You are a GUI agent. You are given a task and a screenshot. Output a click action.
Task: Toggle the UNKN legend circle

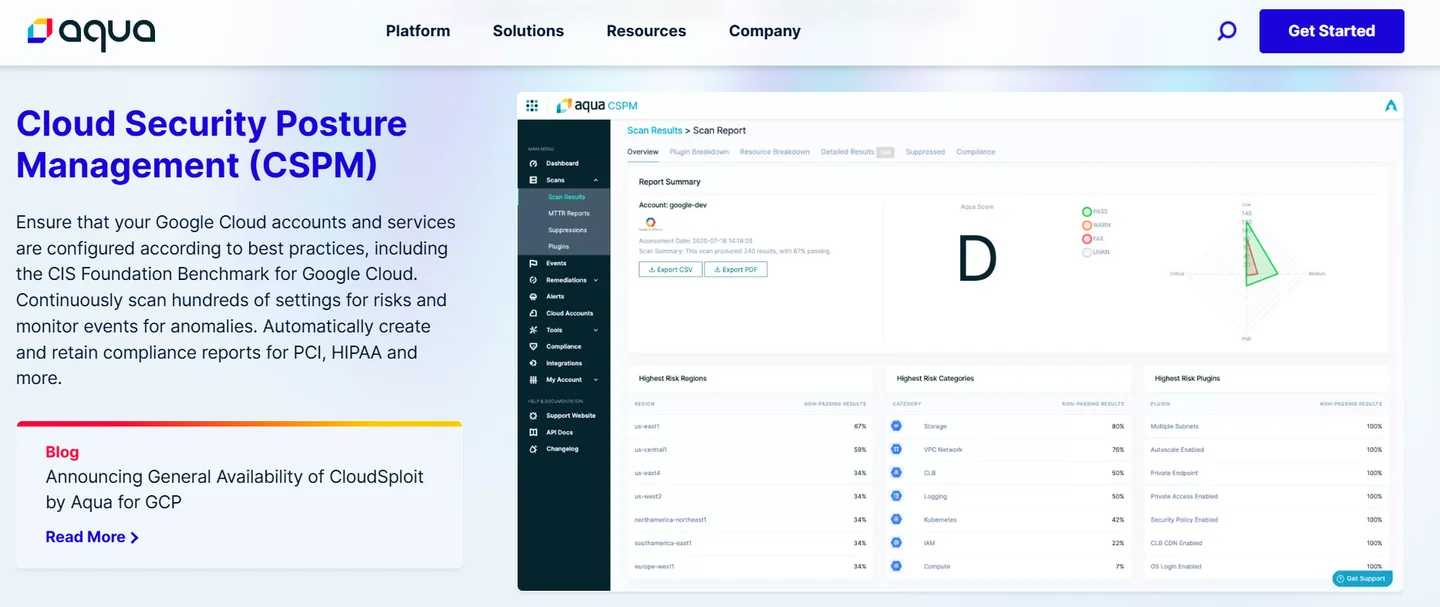click(1086, 252)
